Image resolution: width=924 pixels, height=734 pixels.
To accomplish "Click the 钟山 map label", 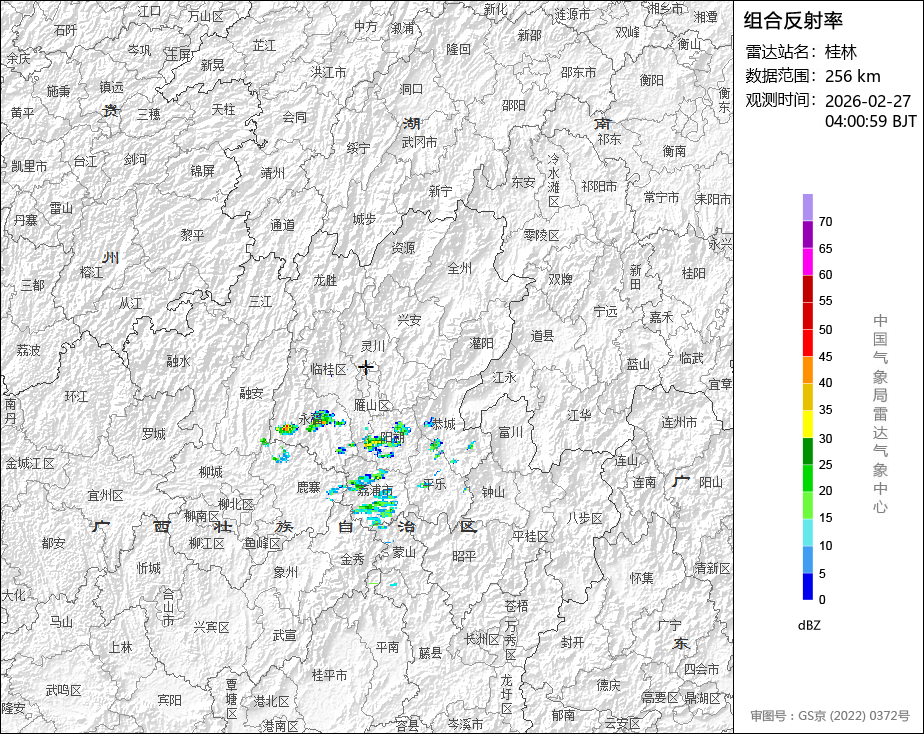I will (x=493, y=492).
